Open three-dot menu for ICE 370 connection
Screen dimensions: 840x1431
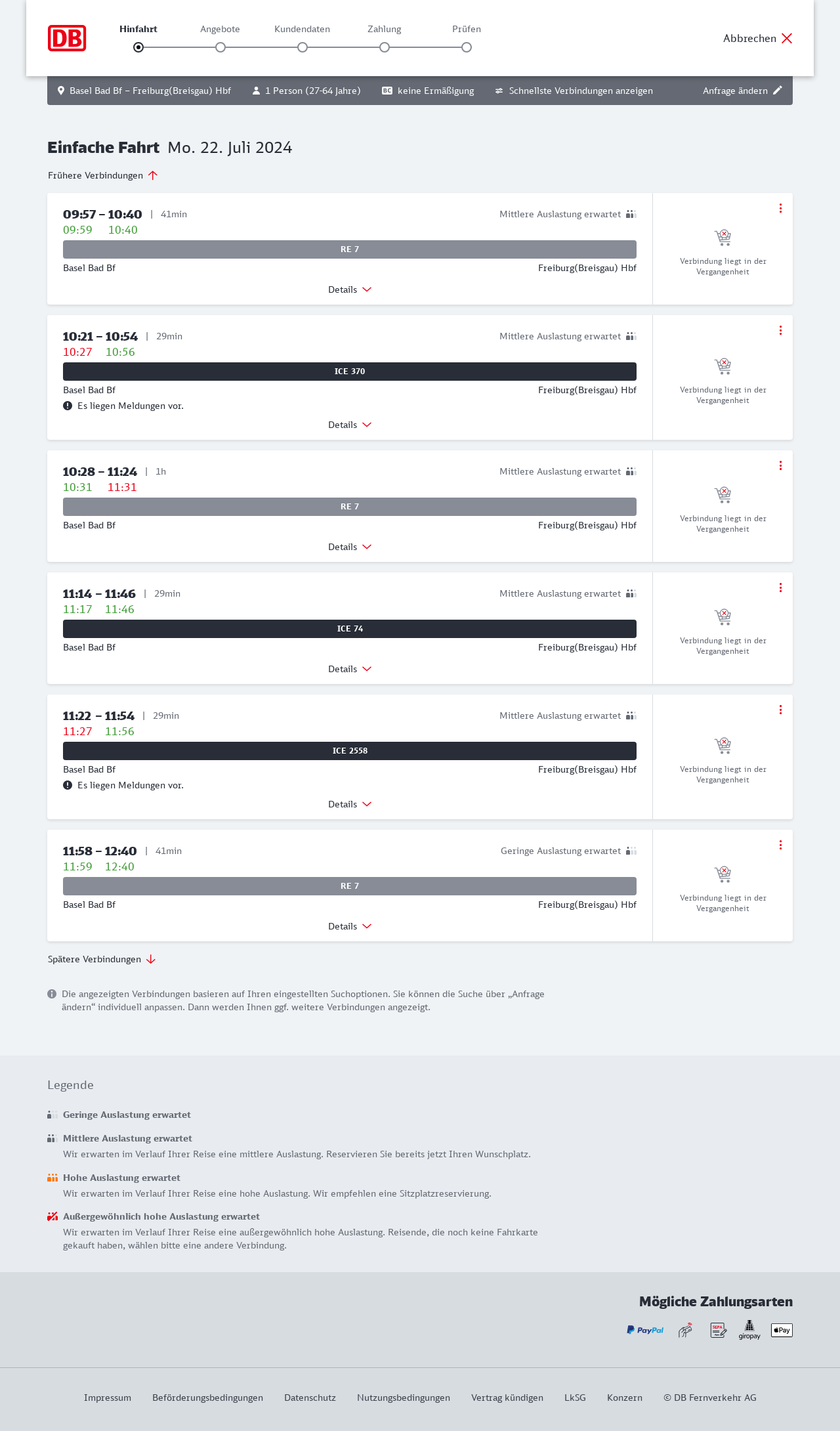pos(780,330)
